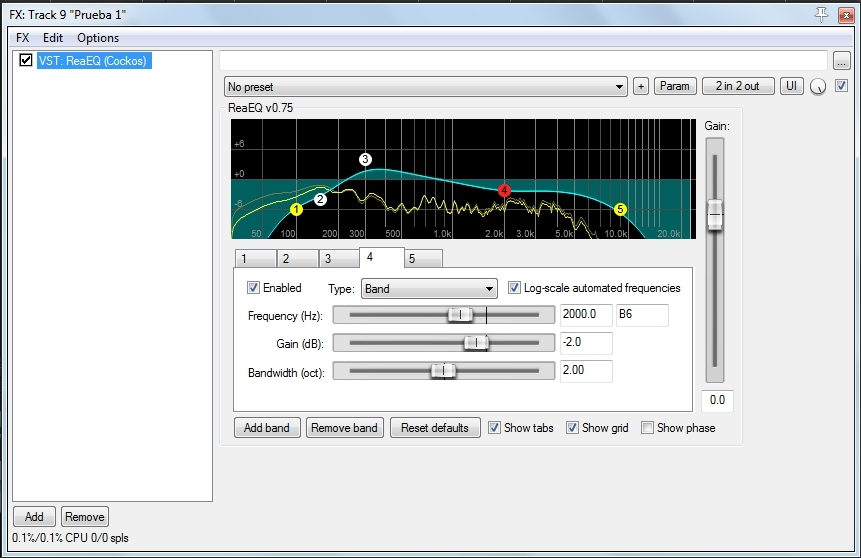Click the Bandwidth (oct) slider

click(x=443, y=371)
